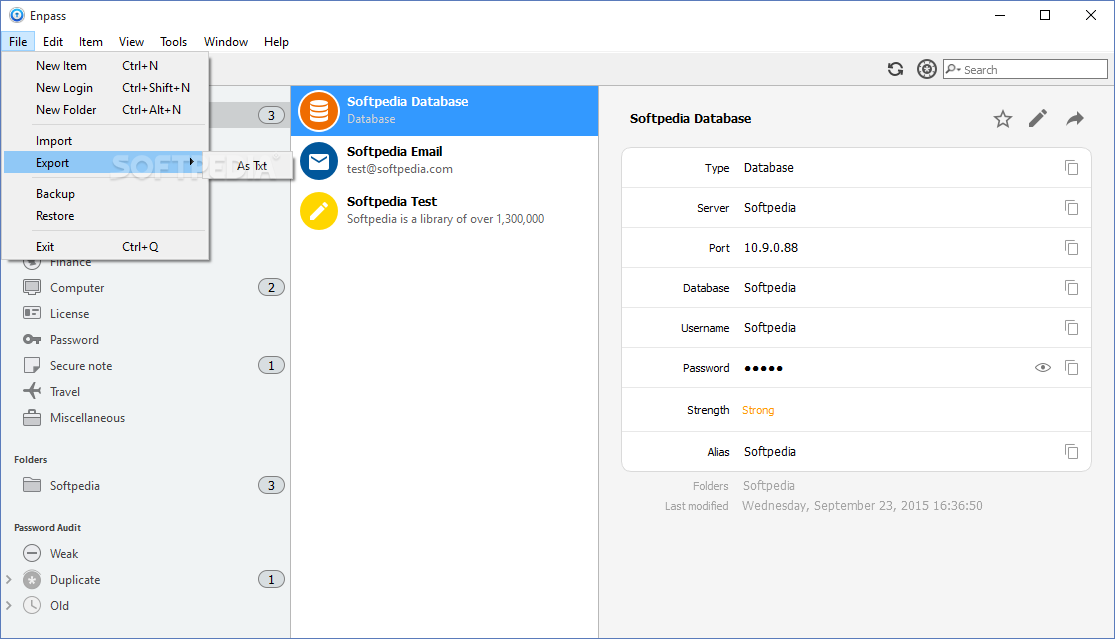Select the Travel category
This screenshot has height=639, width=1115.
coord(147,392)
